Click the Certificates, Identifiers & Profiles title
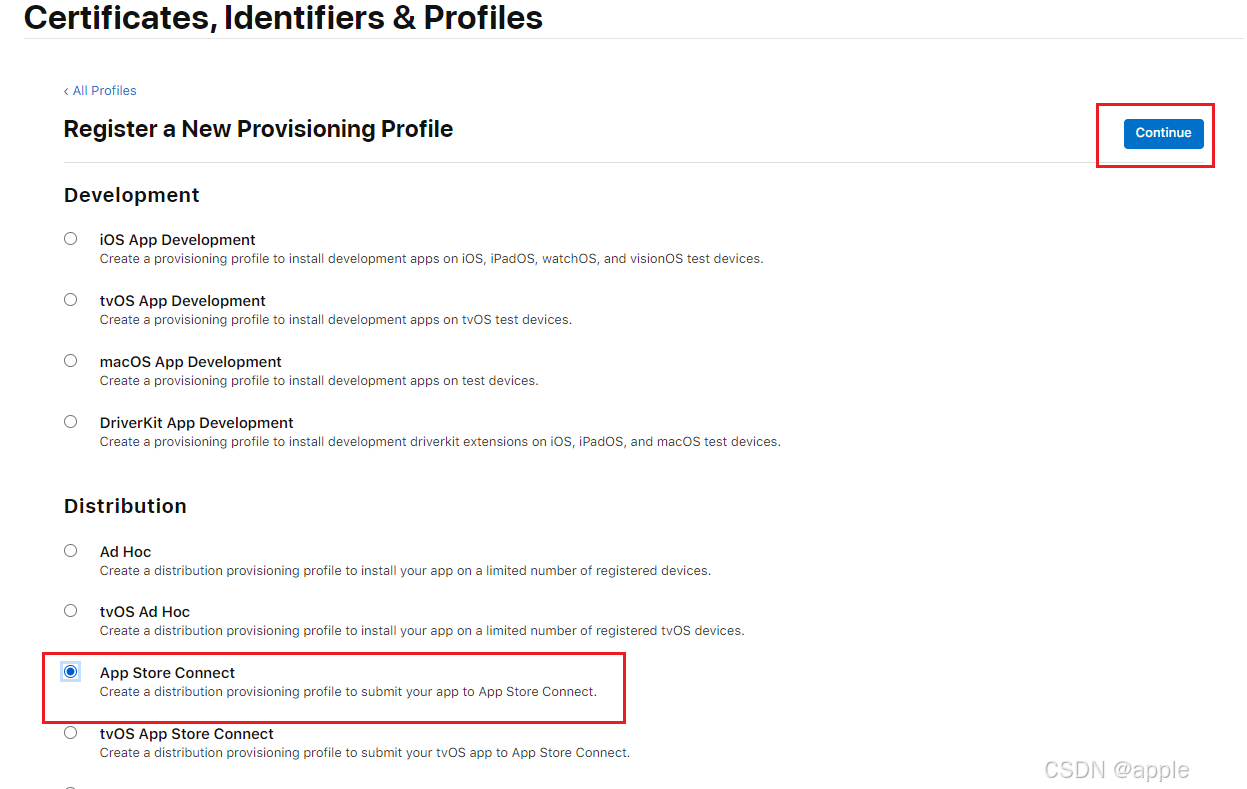The width and height of the screenshot is (1247, 789). click(x=283, y=17)
